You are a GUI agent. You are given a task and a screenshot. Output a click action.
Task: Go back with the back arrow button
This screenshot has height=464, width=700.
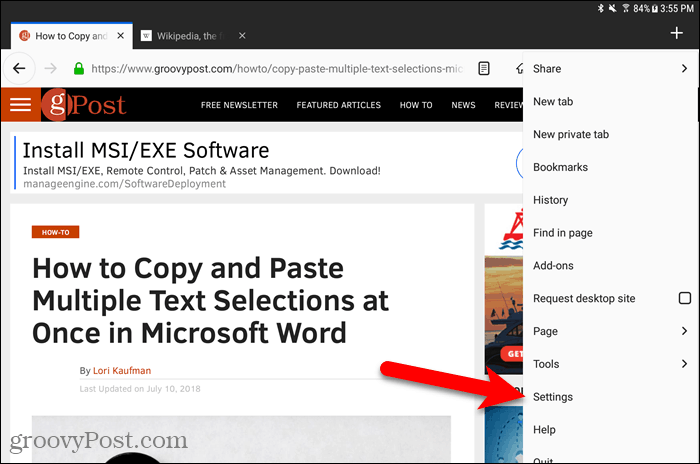[19, 68]
